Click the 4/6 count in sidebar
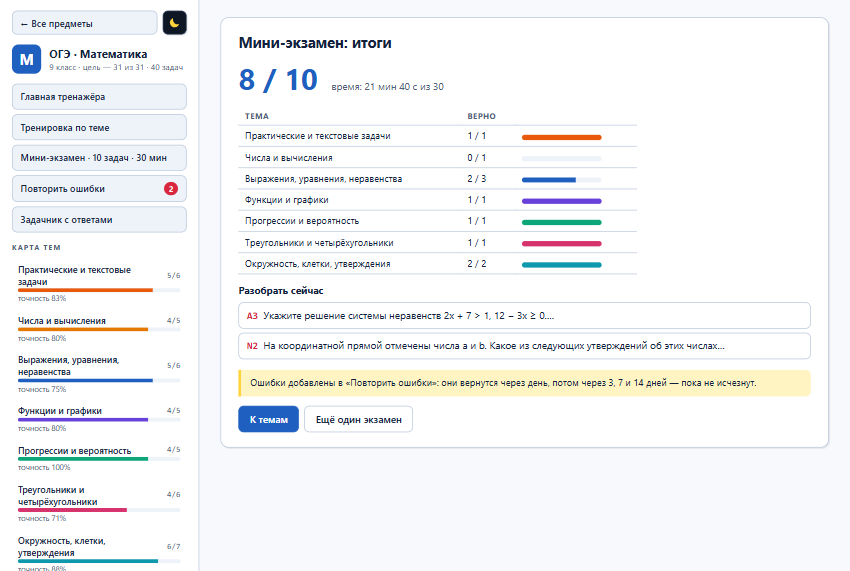The image size is (850, 571). [173, 495]
